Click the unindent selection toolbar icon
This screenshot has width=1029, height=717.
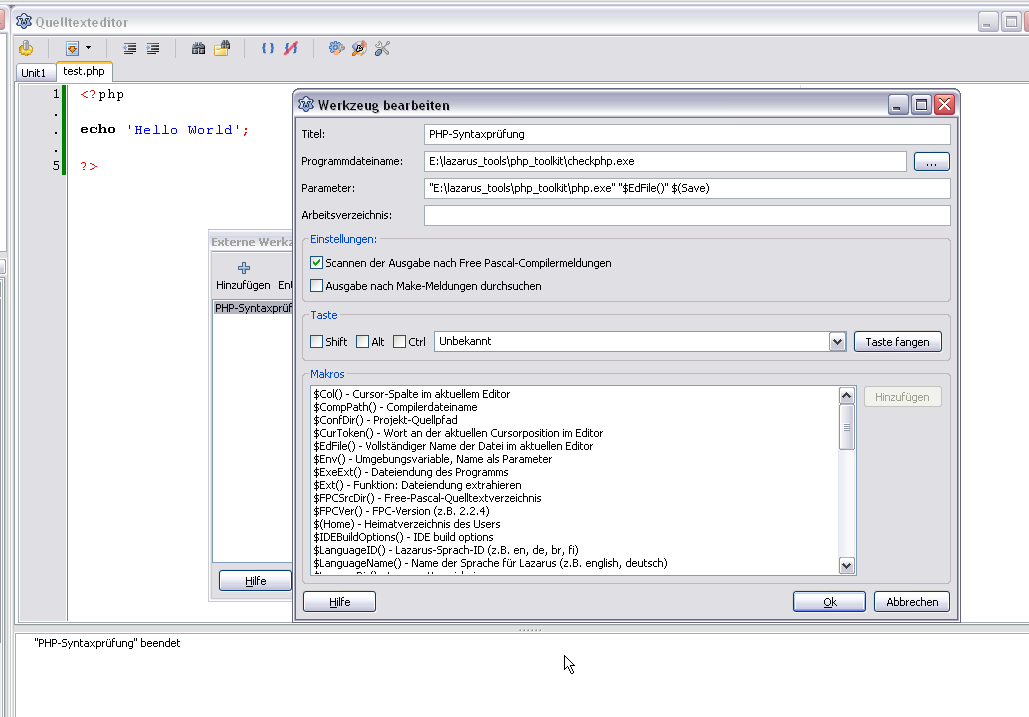click(x=129, y=48)
